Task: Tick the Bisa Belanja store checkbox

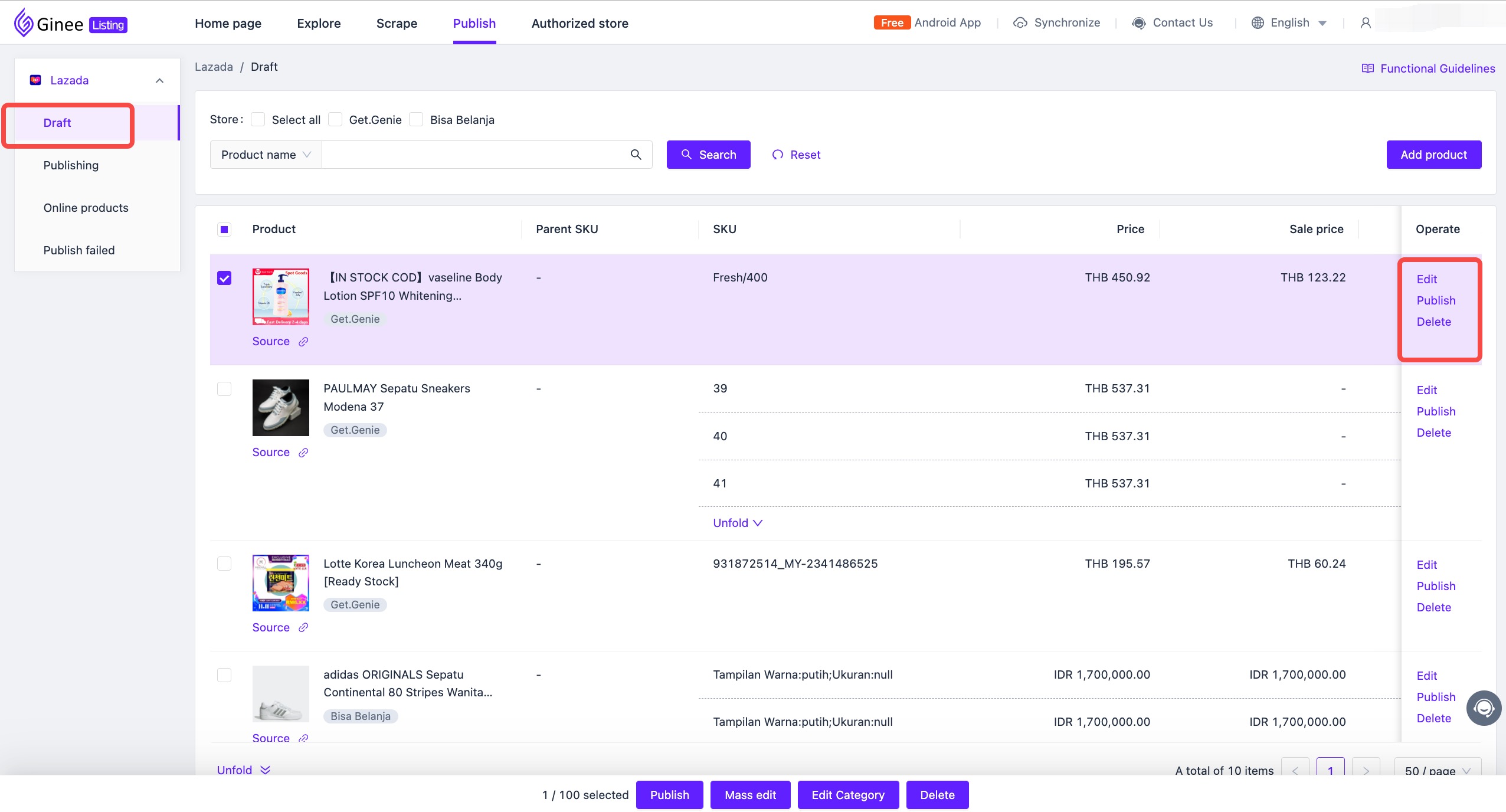Action: pyautogui.click(x=416, y=120)
